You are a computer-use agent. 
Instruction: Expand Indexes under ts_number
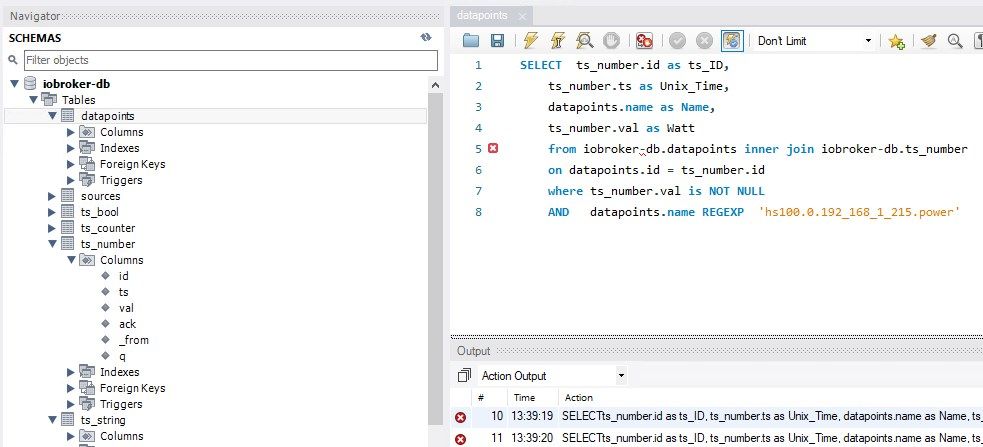(x=71, y=372)
